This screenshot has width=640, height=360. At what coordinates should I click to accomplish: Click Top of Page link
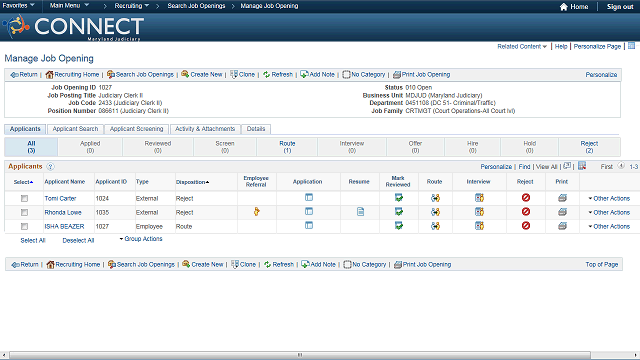coord(602,264)
